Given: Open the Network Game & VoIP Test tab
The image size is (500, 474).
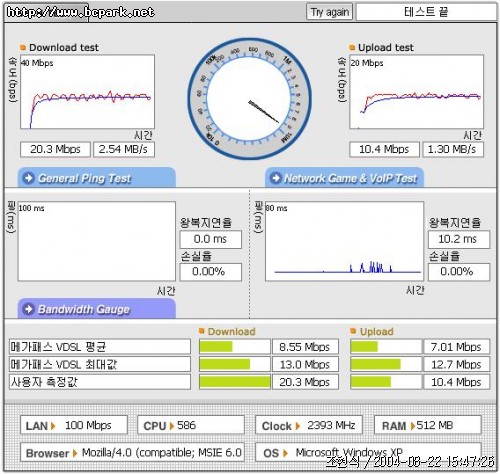Looking at the screenshot, I should tap(344, 177).
